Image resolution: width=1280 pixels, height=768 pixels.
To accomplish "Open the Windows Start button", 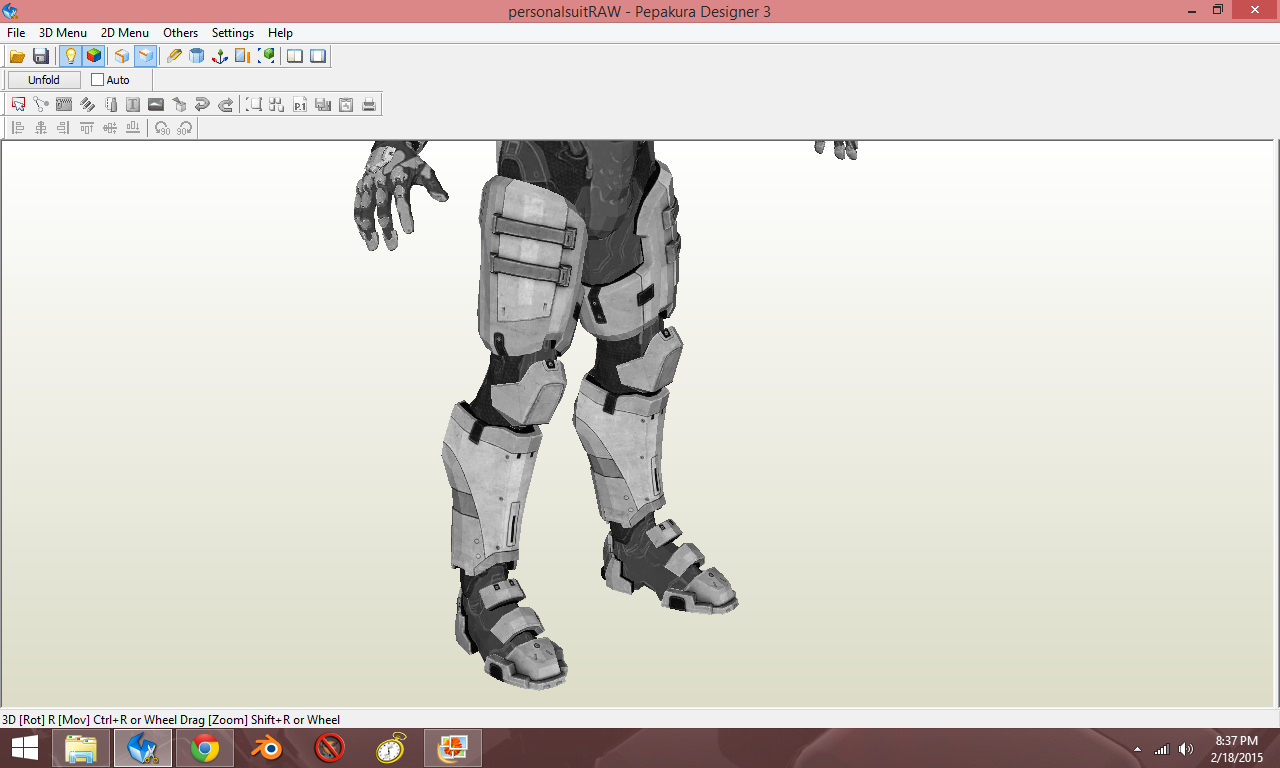I will 25,748.
